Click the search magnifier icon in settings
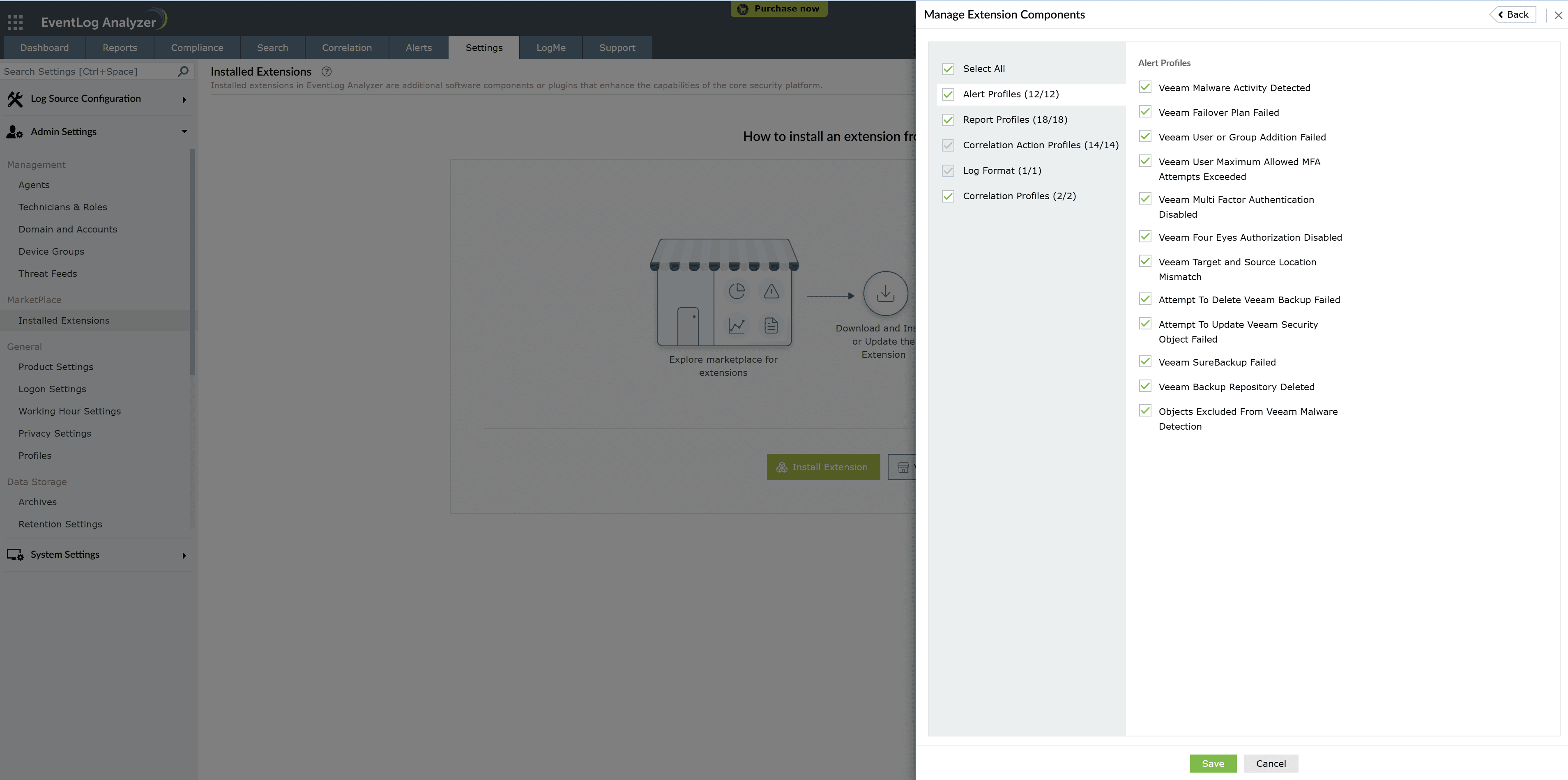The height and width of the screenshot is (780, 1568). (x=183, y=71)
